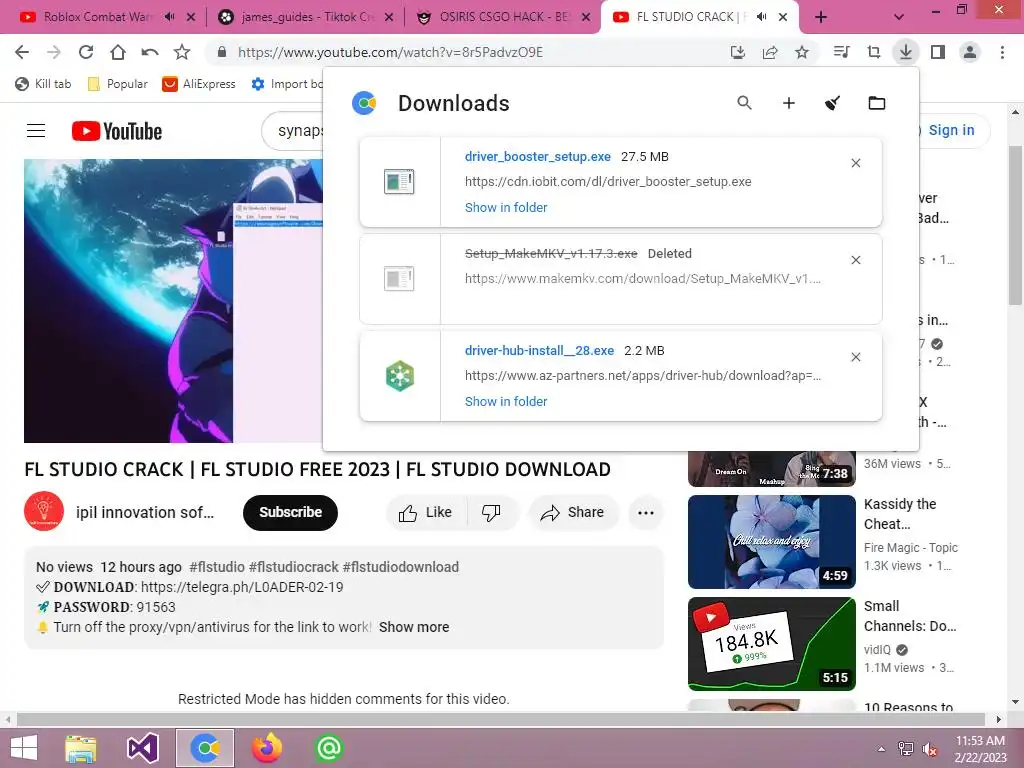Subscribe to ipil innovation channel
The width and height of the screenshot is (1024, 768).
tap(291, 513)
